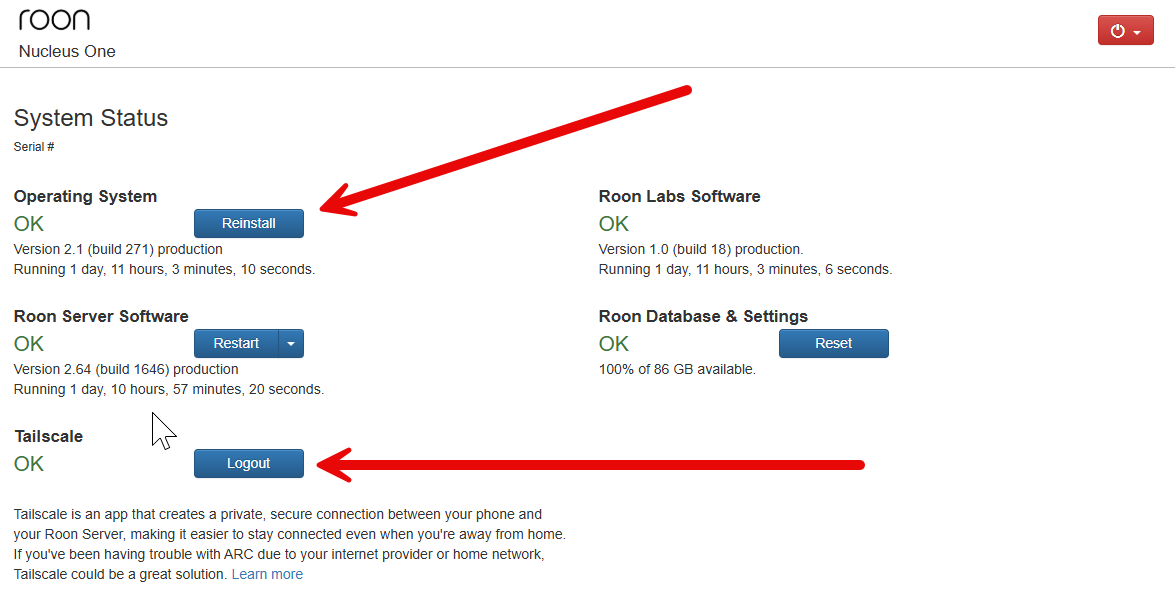The width and height of the screenshot is (1175, 601).
Task: Click the roon logo
Action: 54,19
